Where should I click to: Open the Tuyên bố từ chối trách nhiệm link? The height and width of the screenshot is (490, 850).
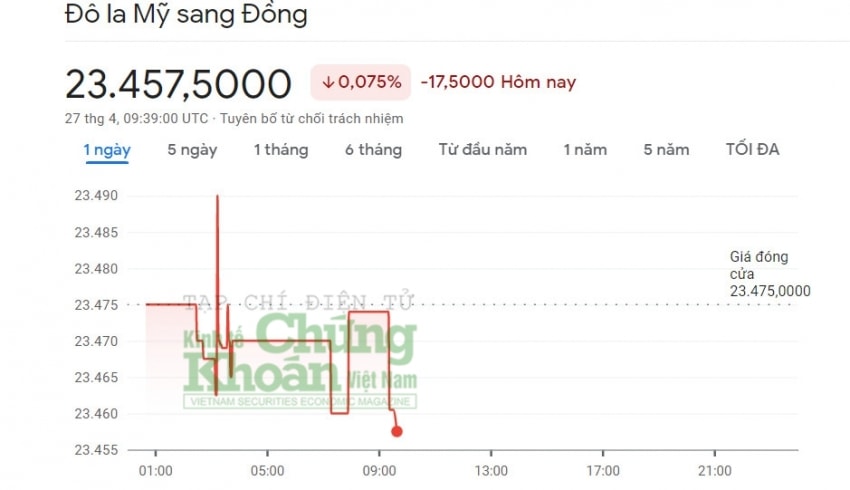coord(312,119)
